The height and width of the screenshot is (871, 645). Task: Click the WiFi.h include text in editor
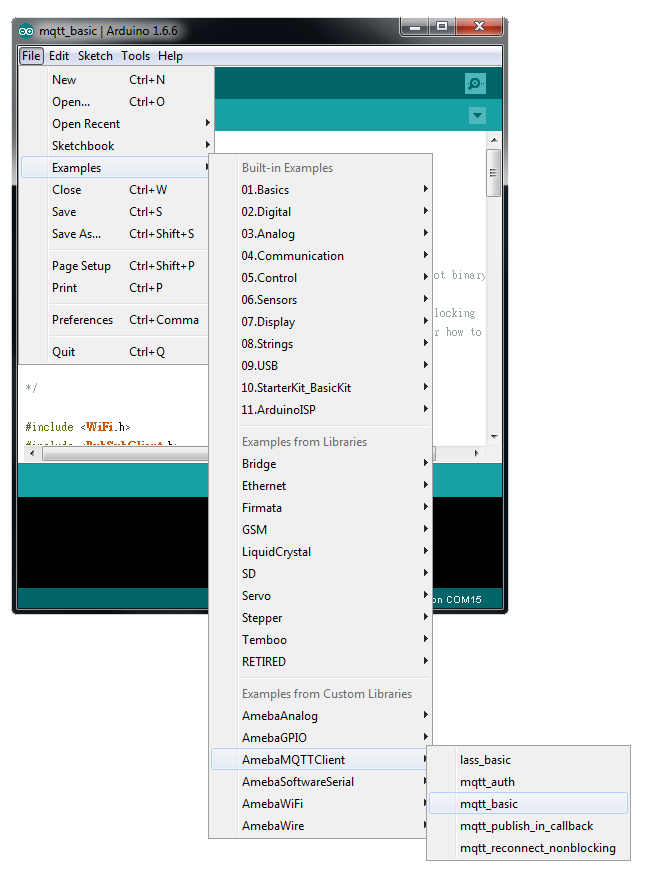click(x=105, y=427)
